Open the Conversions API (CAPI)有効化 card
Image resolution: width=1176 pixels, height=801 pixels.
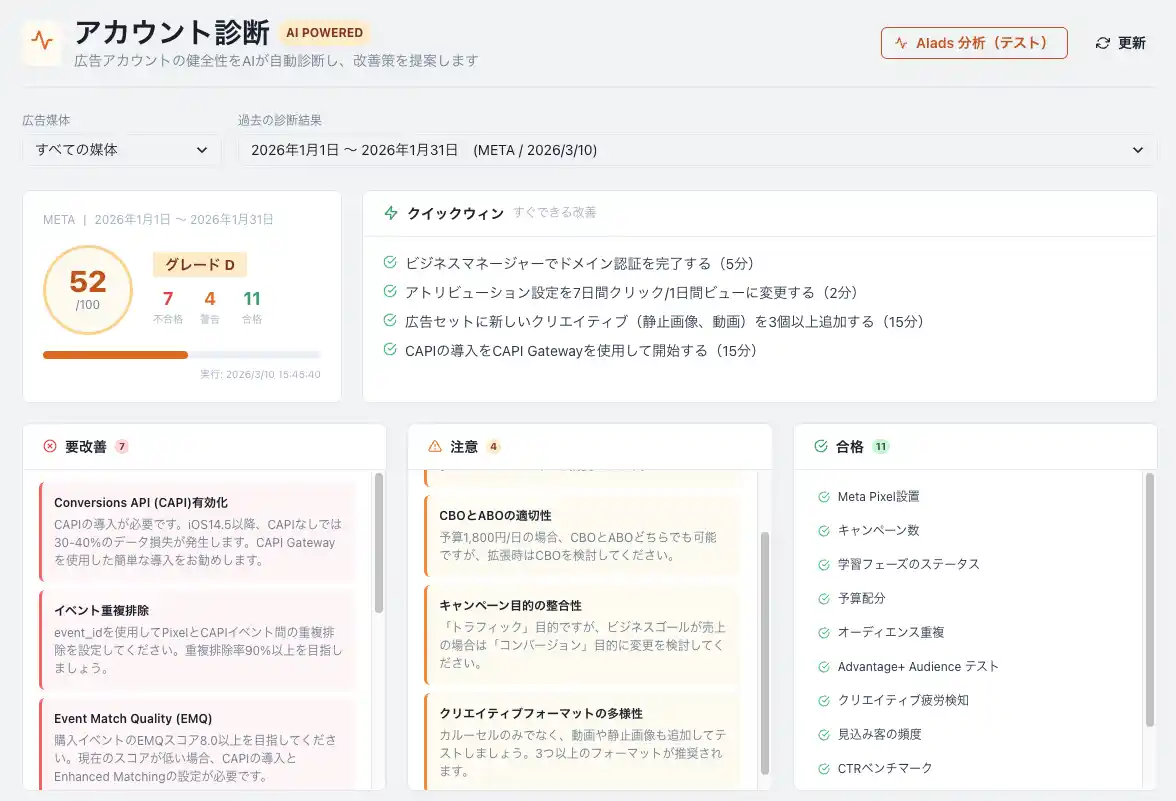197,531
